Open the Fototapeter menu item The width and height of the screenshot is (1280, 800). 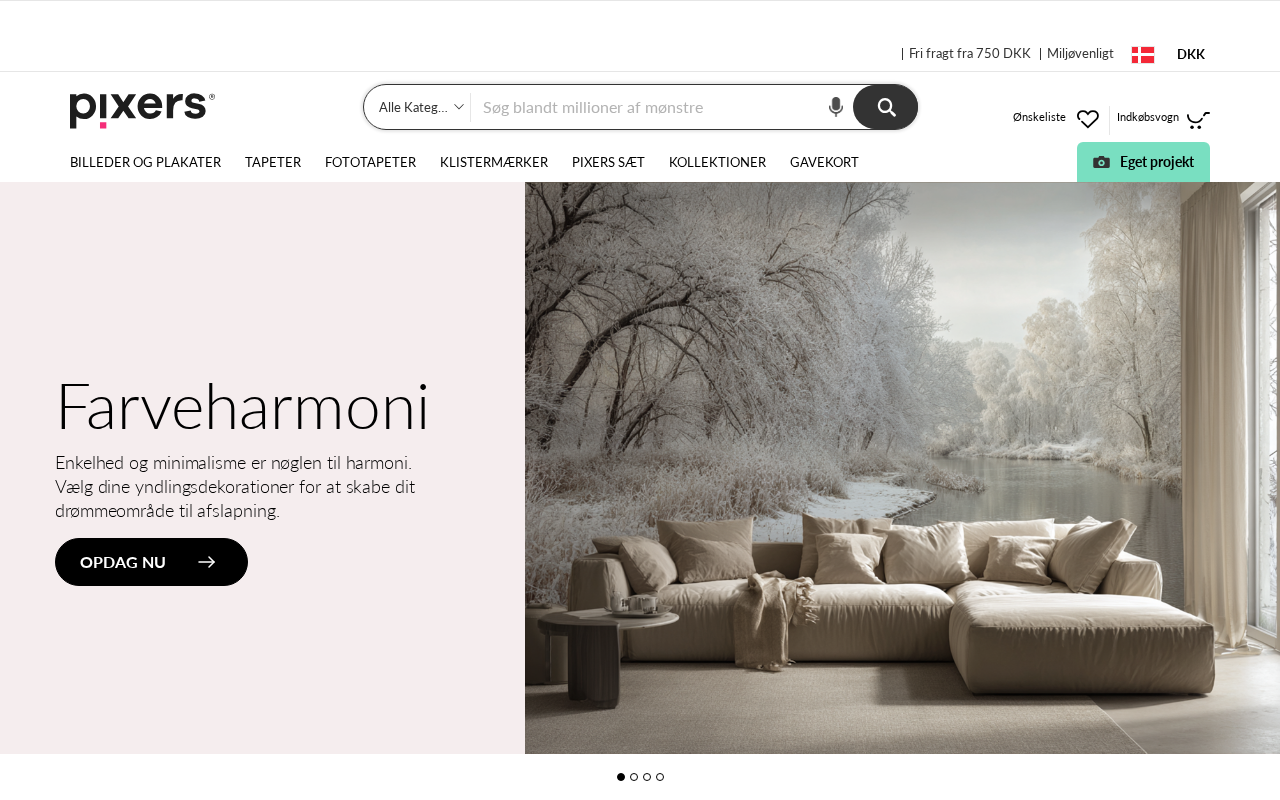point(370,162)
